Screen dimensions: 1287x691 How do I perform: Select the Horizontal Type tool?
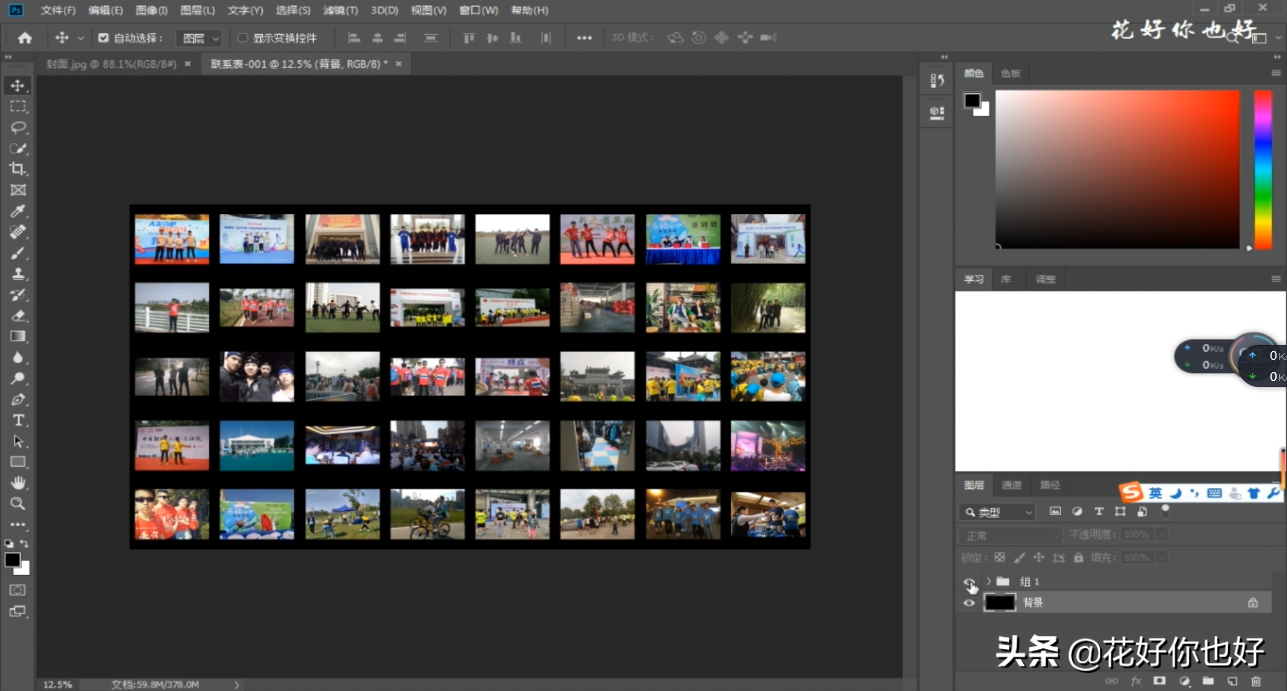point(18,420)
